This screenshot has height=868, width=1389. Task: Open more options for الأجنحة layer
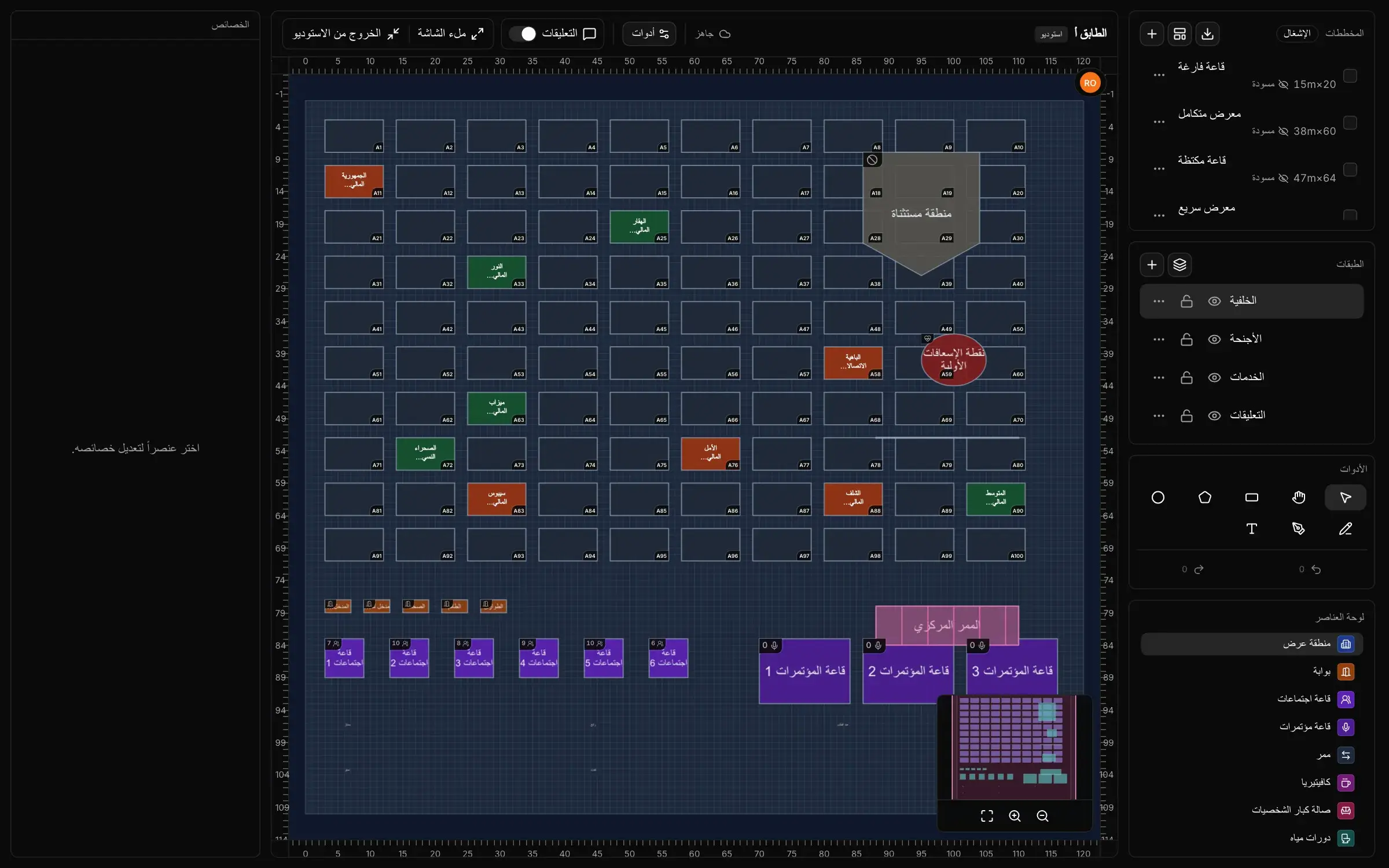tap(1159, 339)
